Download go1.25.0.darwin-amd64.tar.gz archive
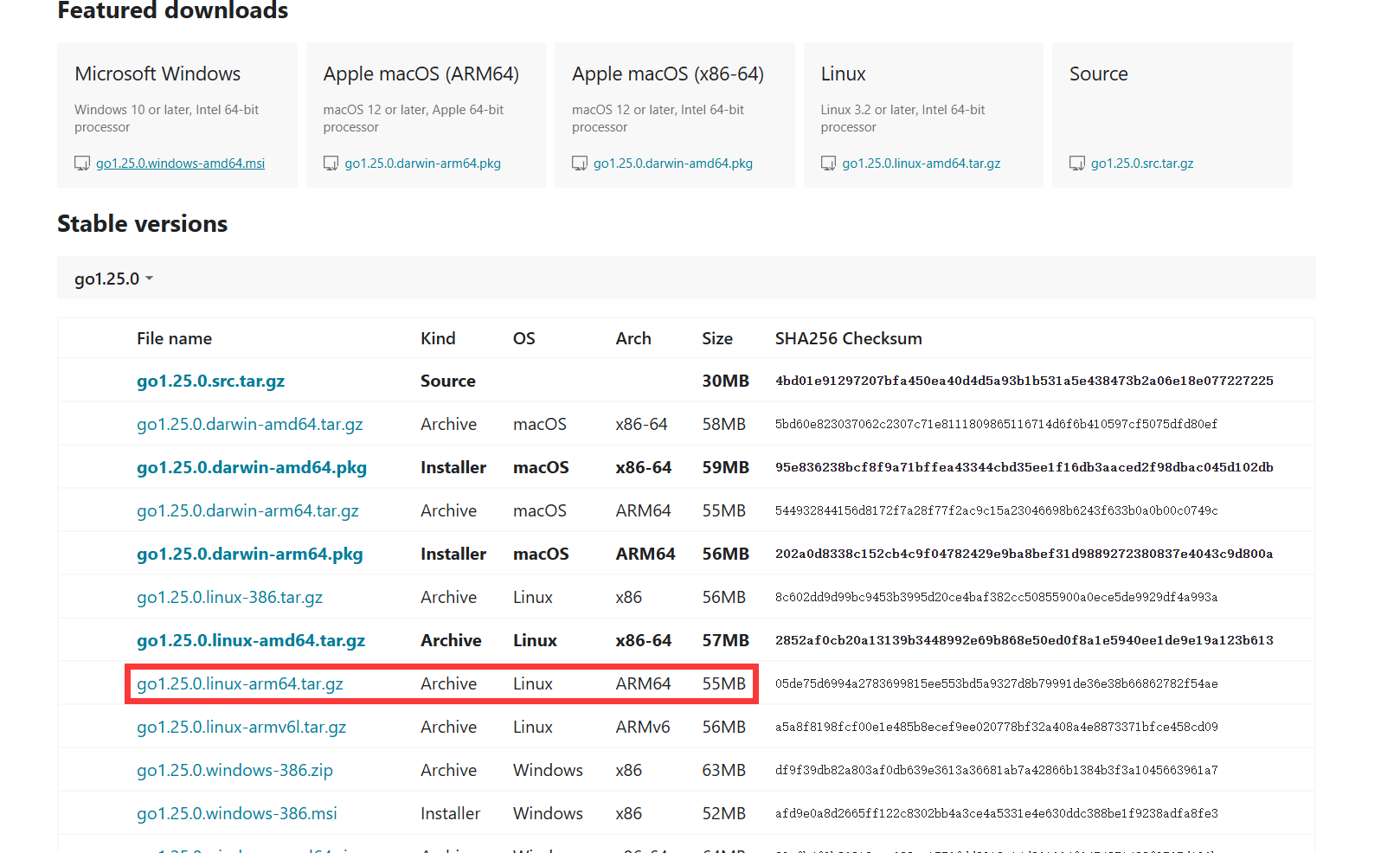Viewport: 1400px width, 853px height. click(249, 424)
